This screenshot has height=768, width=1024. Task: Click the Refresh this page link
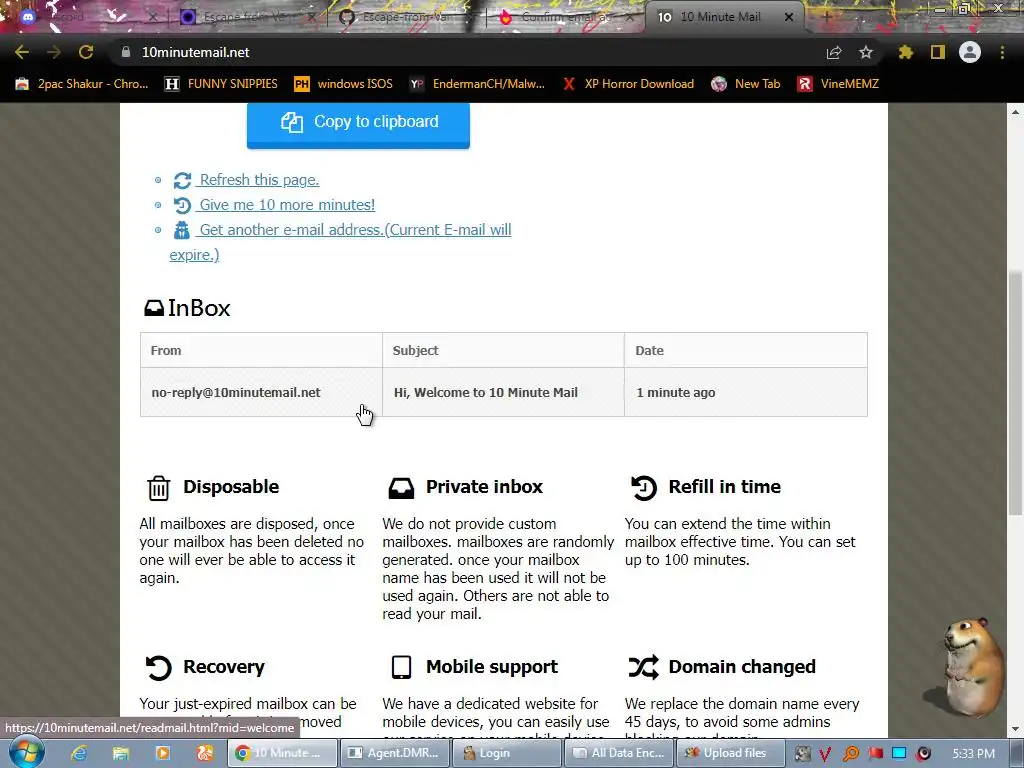(x=259, y=180)
